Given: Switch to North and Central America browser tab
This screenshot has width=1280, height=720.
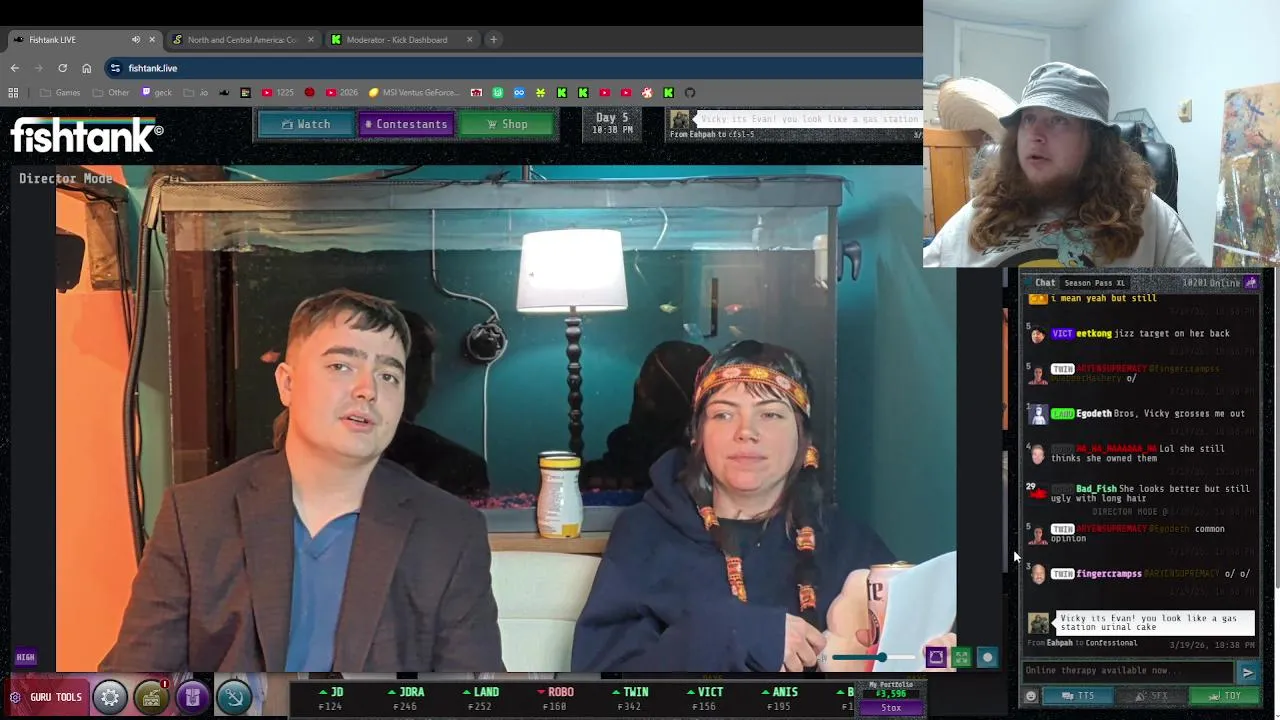Looking at the screenshot, I should pyautogui.click(x=241, y=40).
